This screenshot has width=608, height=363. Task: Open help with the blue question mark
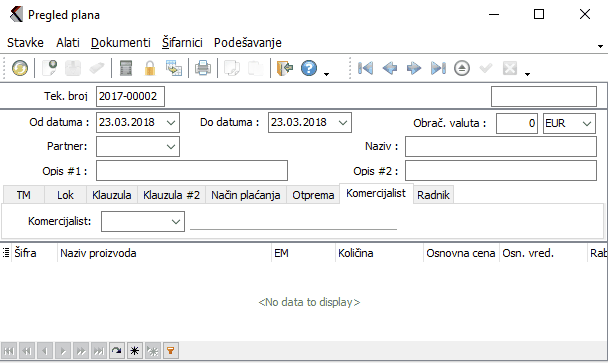[x=309, y=68]
